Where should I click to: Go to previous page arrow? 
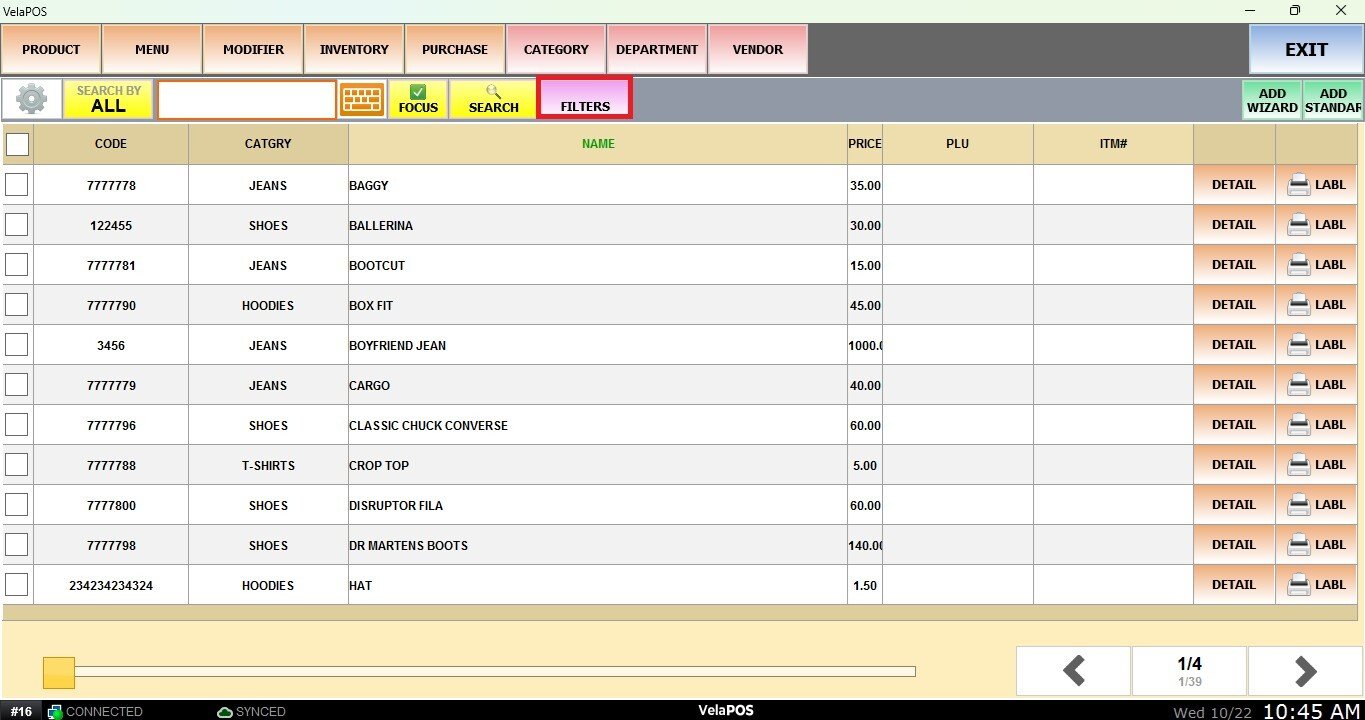tap(1074, 671)
